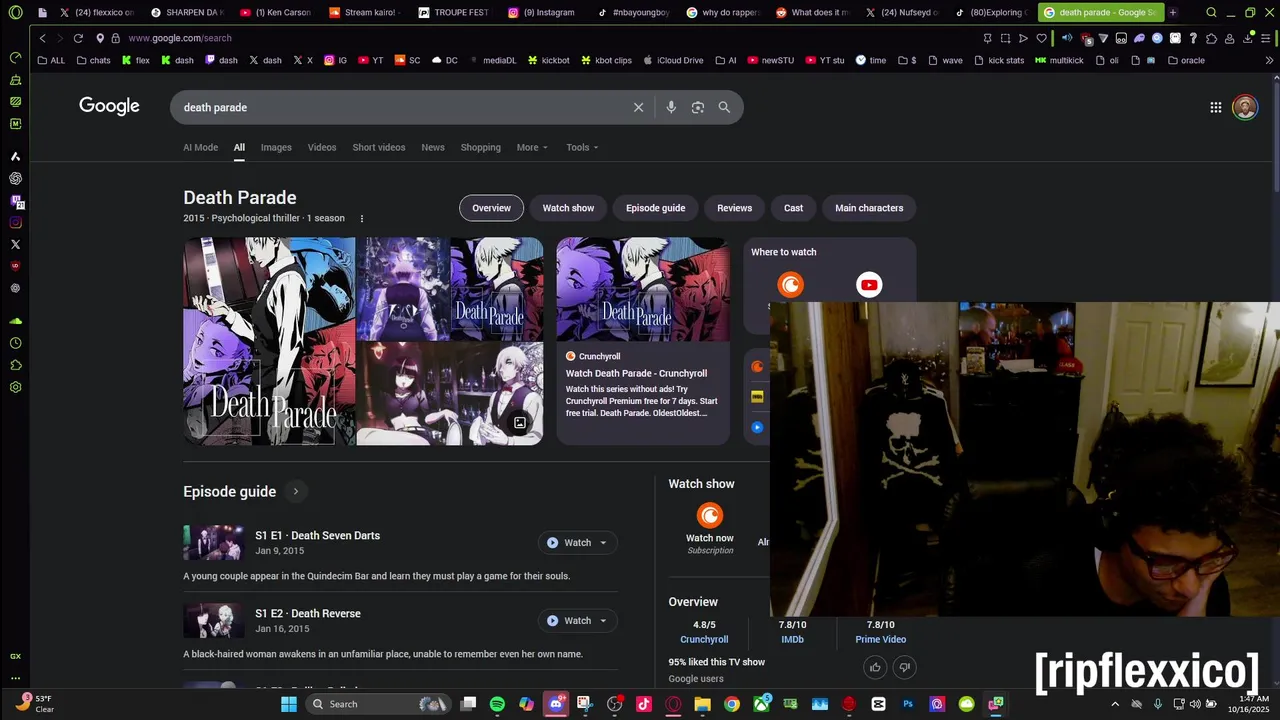The width and height of the screenshot is (1280, 720).
Task: Open Discord from the taskbar
Action: point(556,704)
